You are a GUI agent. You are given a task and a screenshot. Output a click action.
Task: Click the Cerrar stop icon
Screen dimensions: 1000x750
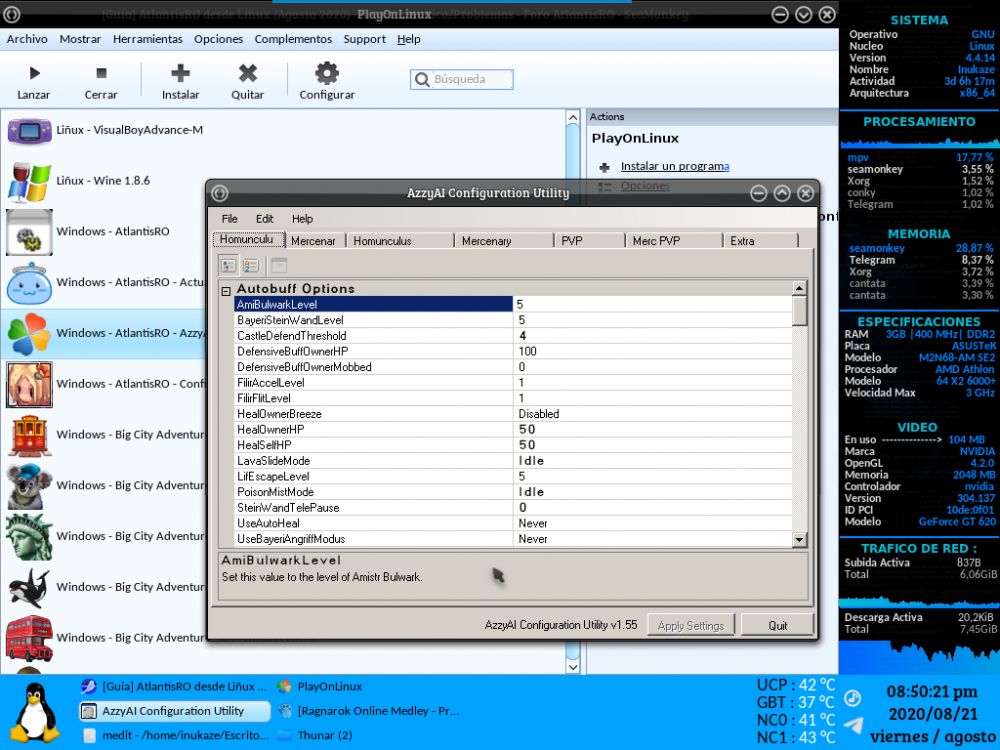(101, 73)
